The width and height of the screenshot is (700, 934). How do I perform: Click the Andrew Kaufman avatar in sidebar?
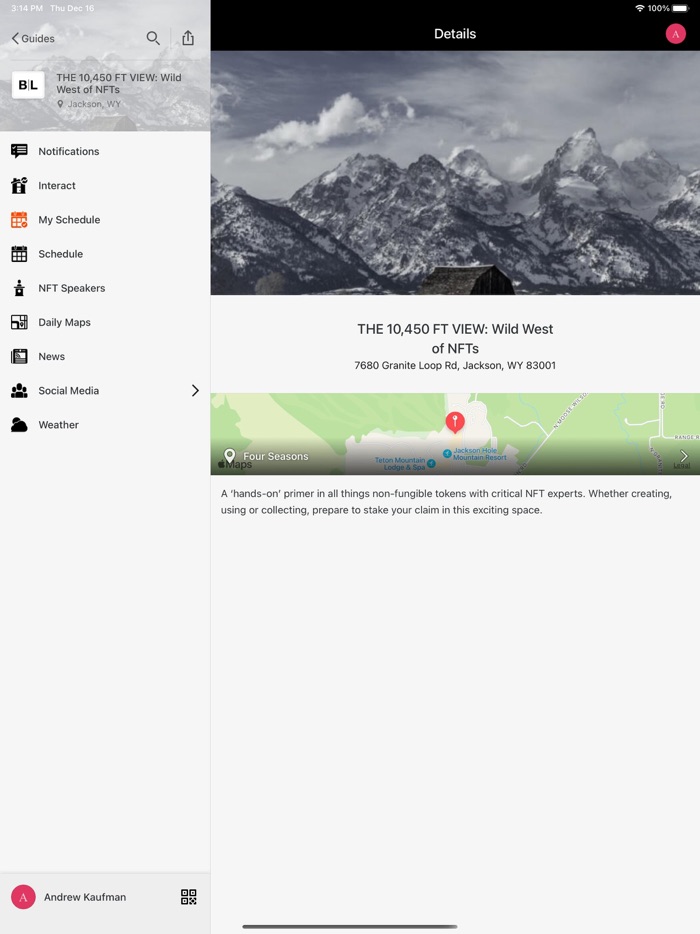coord(23,897)
